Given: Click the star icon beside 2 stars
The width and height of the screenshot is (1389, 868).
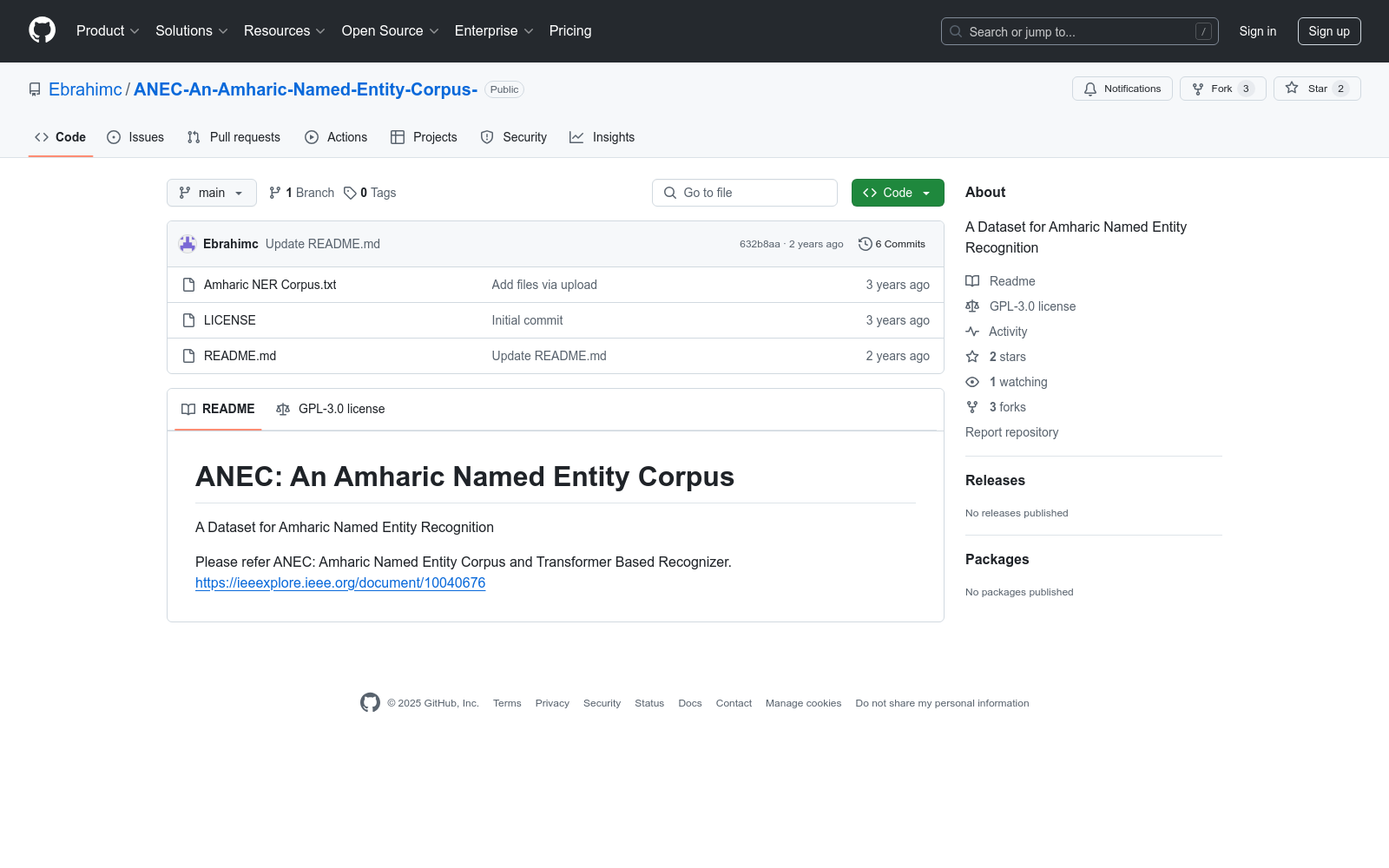Looking at the screenshot, I should coord(972,357).
